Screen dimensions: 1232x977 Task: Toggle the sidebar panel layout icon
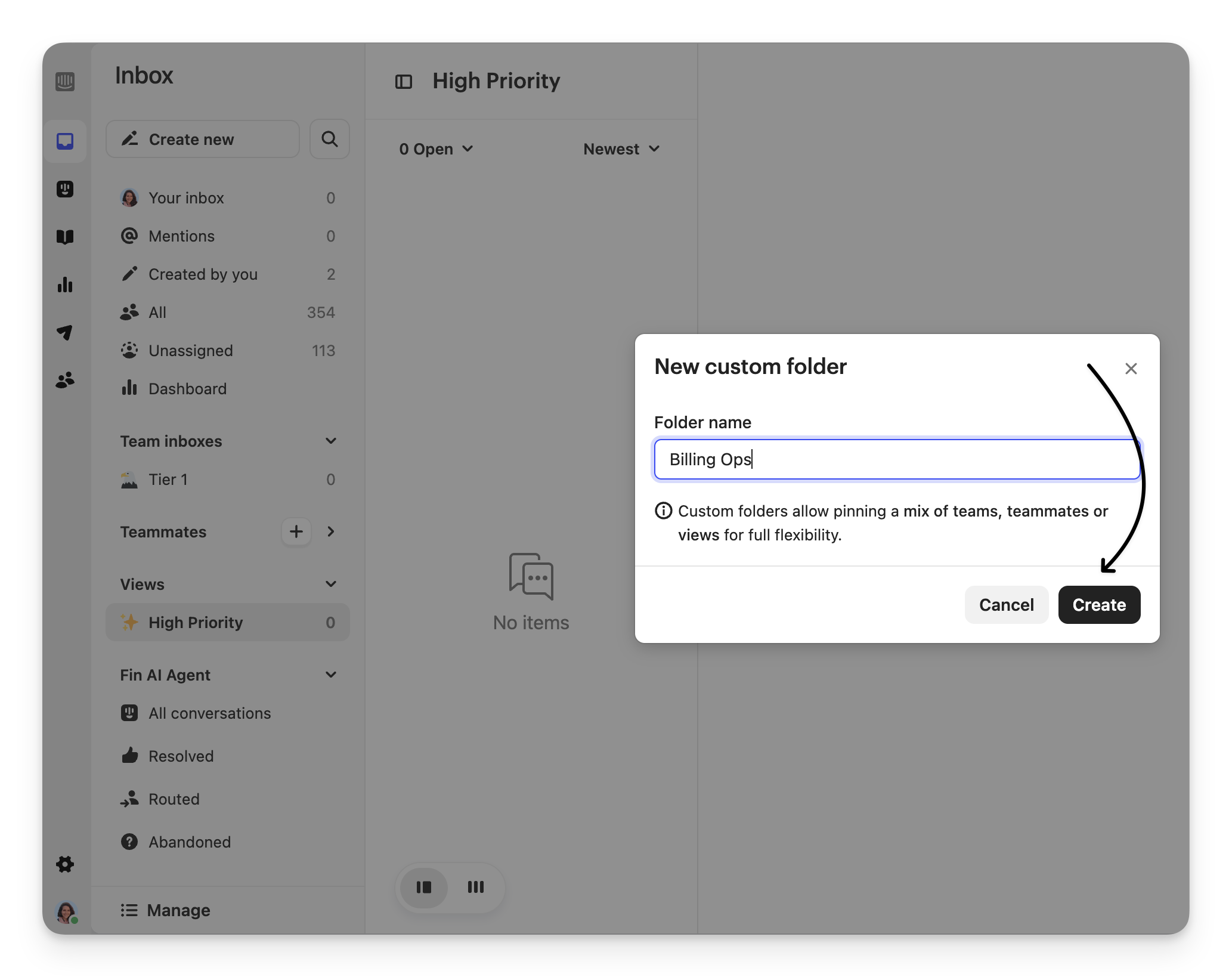[x=404, y=81]
